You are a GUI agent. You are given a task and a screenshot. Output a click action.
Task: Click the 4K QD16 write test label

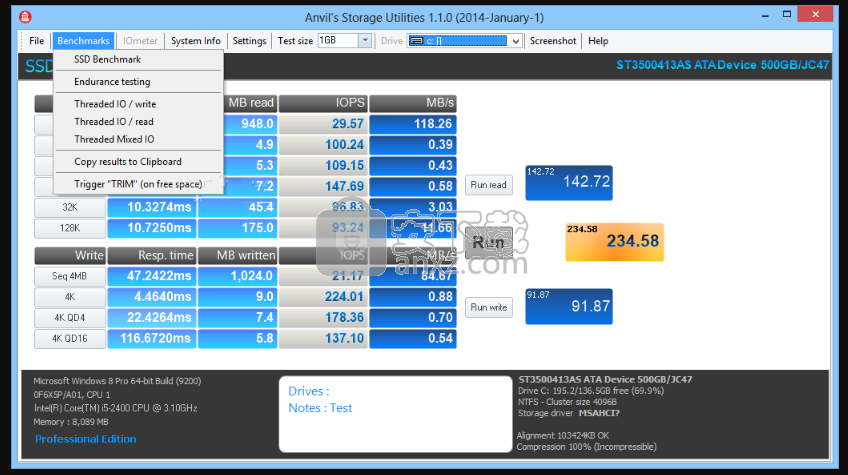click(x=70, y=339)
